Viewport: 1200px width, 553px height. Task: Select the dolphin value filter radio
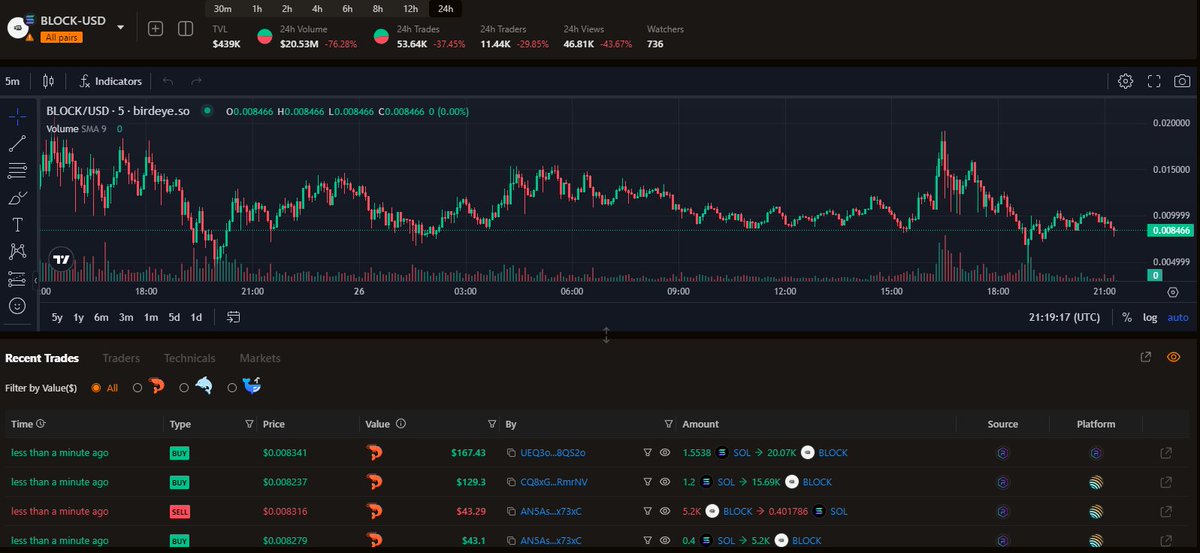pyautogui.click(x=184, y=387)
